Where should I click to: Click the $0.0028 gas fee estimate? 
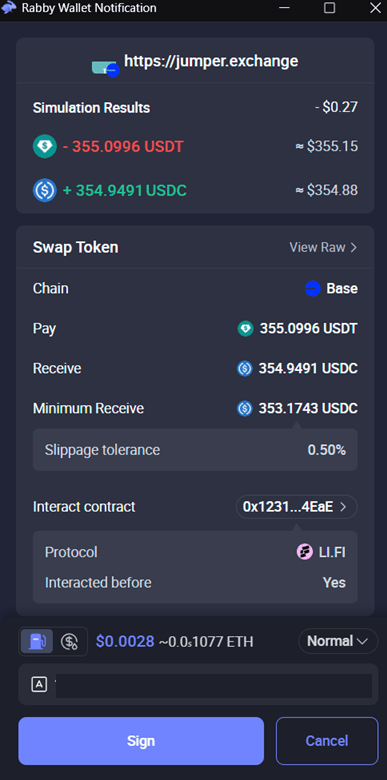click(x=125, y=642)
